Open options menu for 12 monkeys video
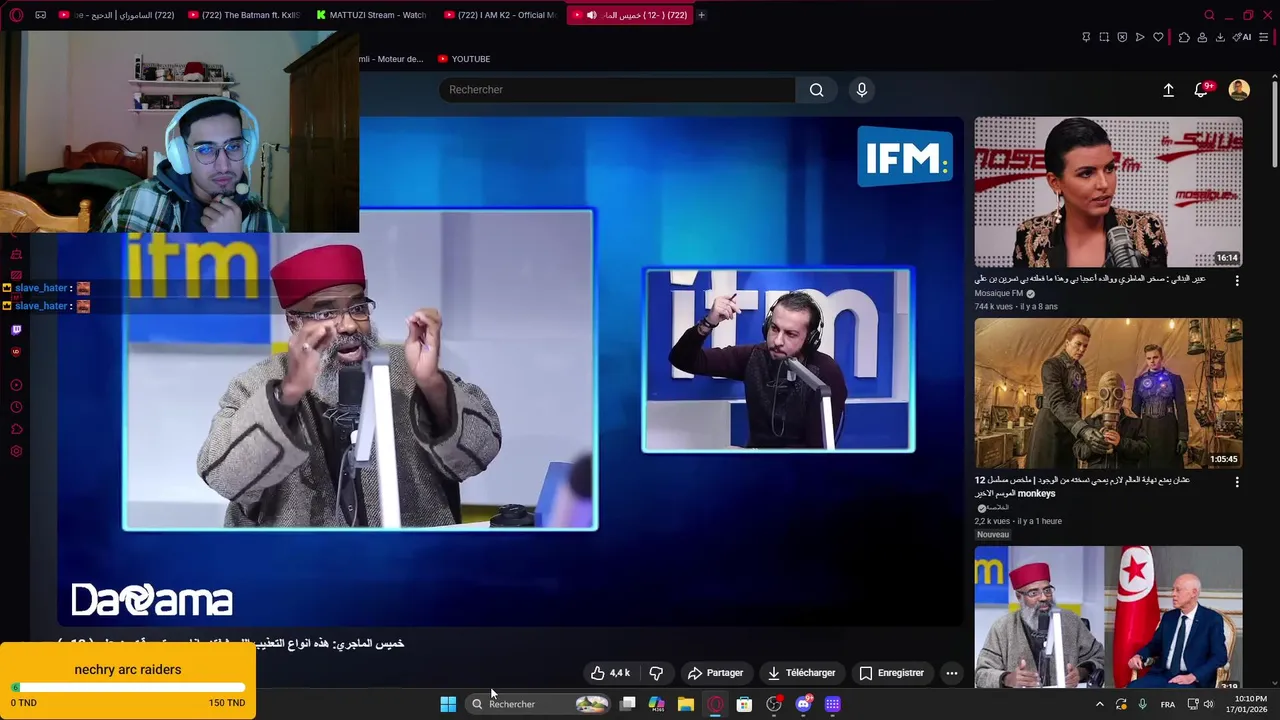The image size is (1280, 720). tap(1237, 482)
